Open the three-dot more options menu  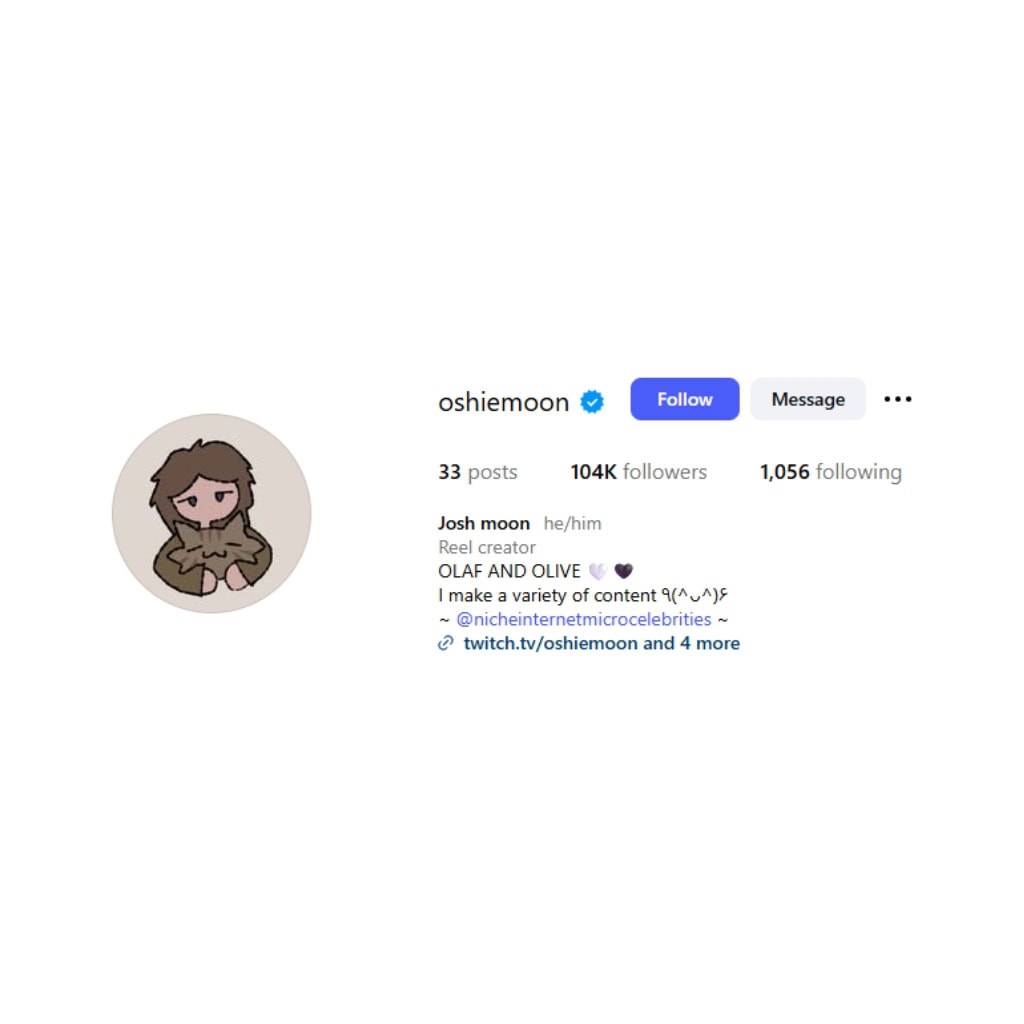(897, 399)
